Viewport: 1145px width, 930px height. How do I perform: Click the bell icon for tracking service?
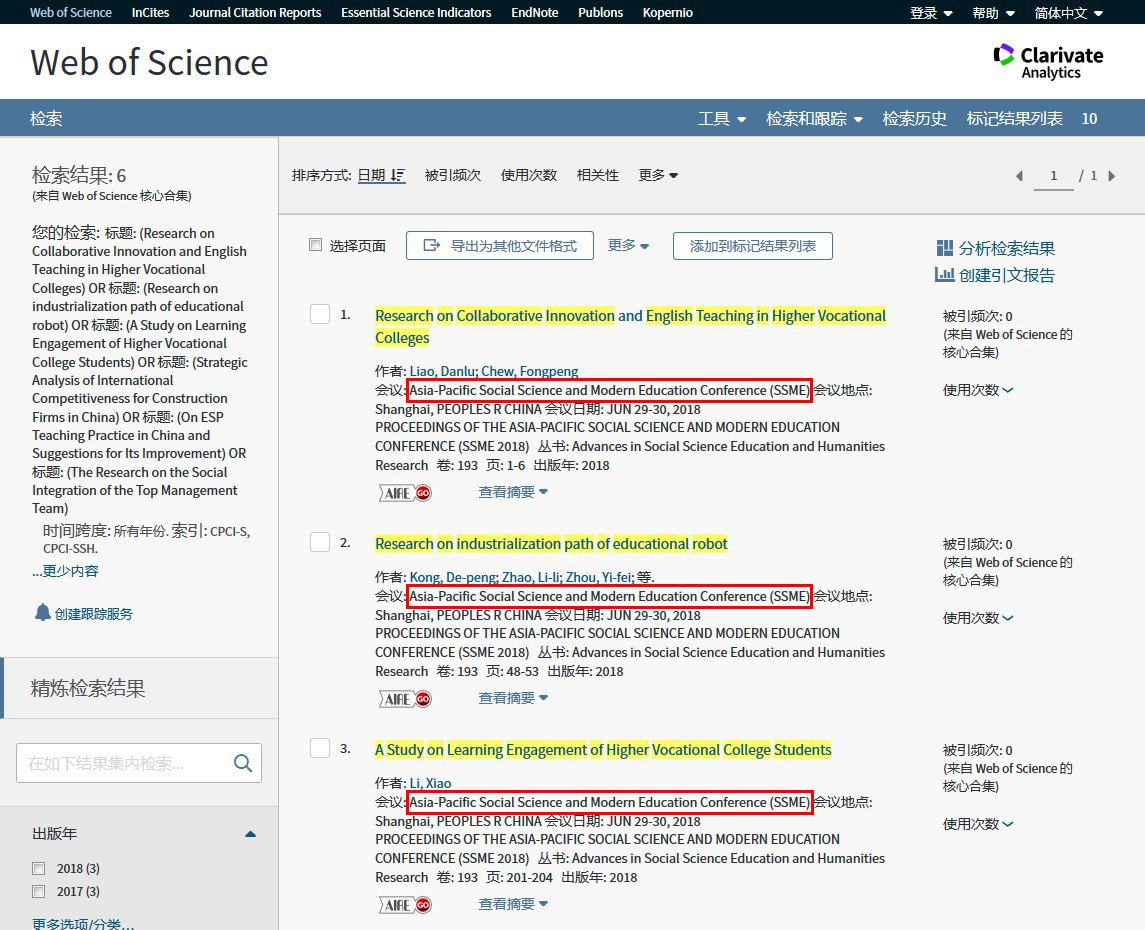click(x=42, y=613)
